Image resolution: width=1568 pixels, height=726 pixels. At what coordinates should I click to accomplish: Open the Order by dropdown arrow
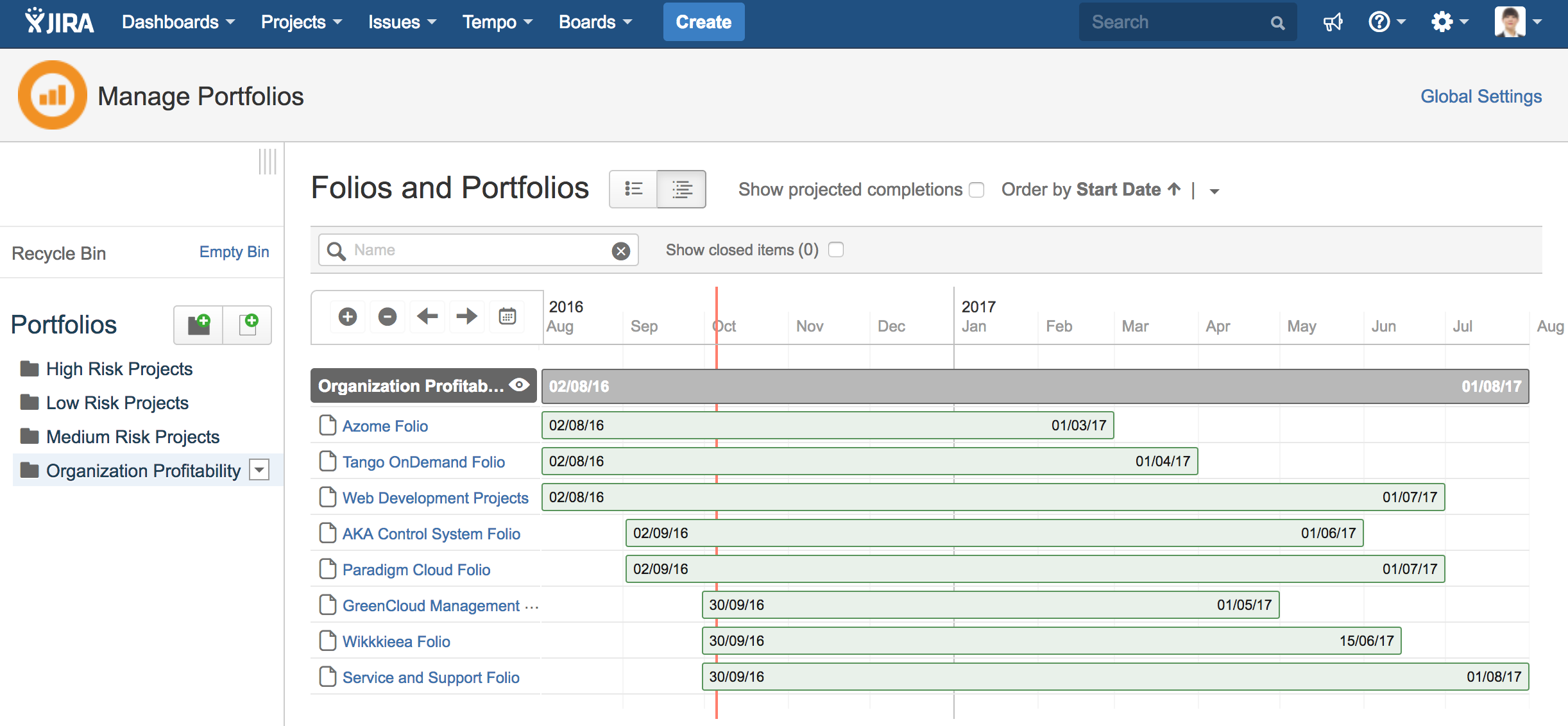pyautogui.click(x=1214, y=191)
